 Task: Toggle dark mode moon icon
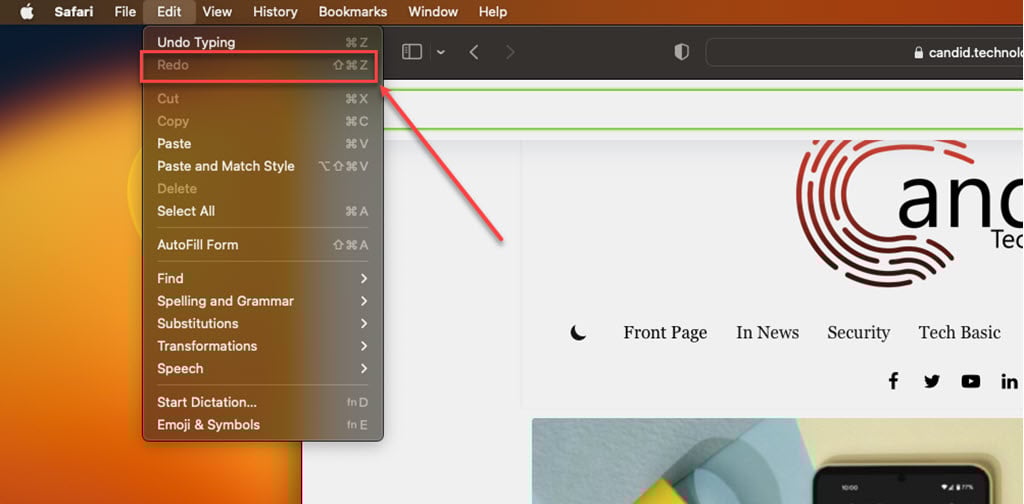click(x=578, y=333)
